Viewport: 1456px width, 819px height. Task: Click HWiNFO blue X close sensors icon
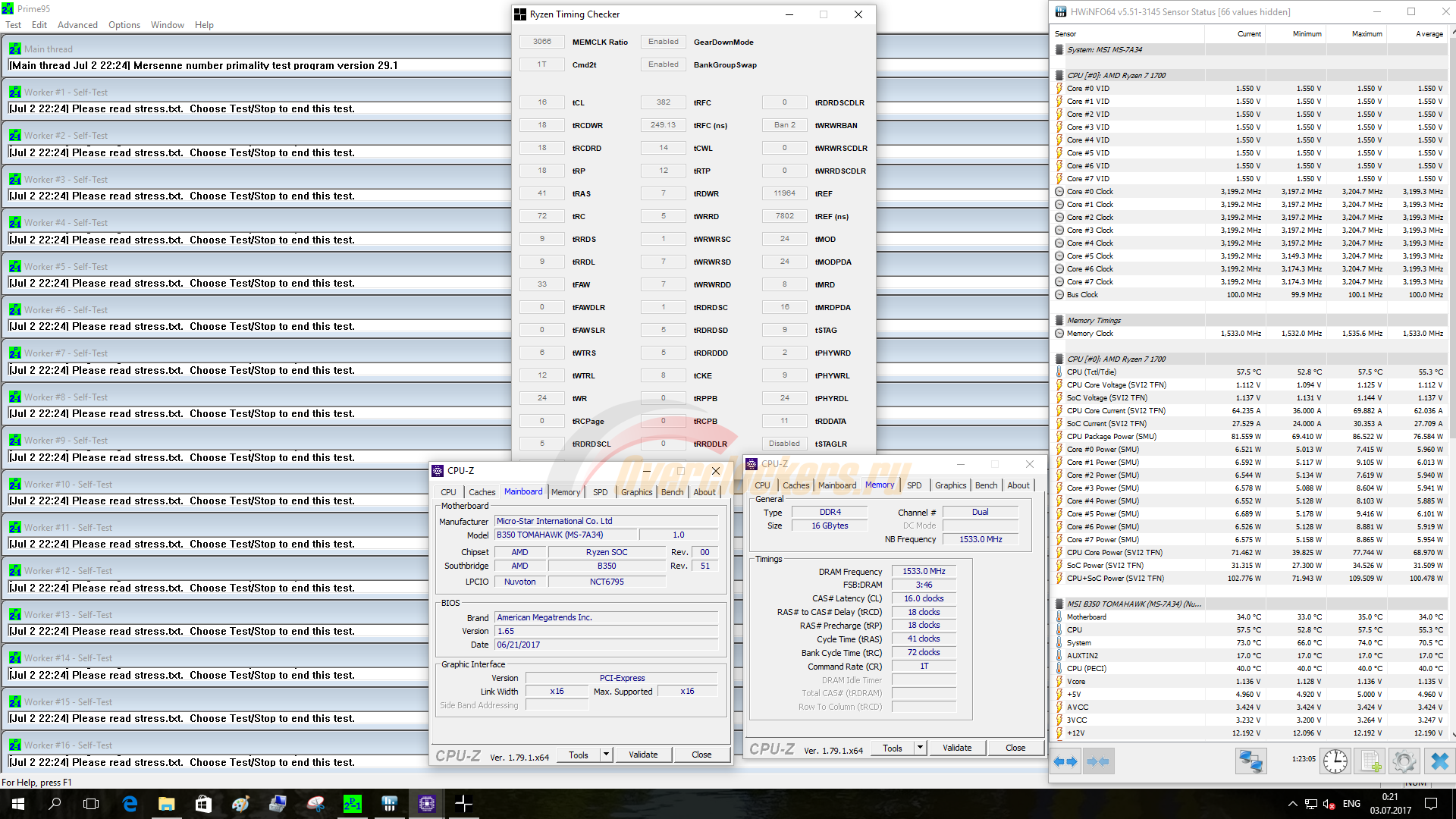pos(1439,761)
